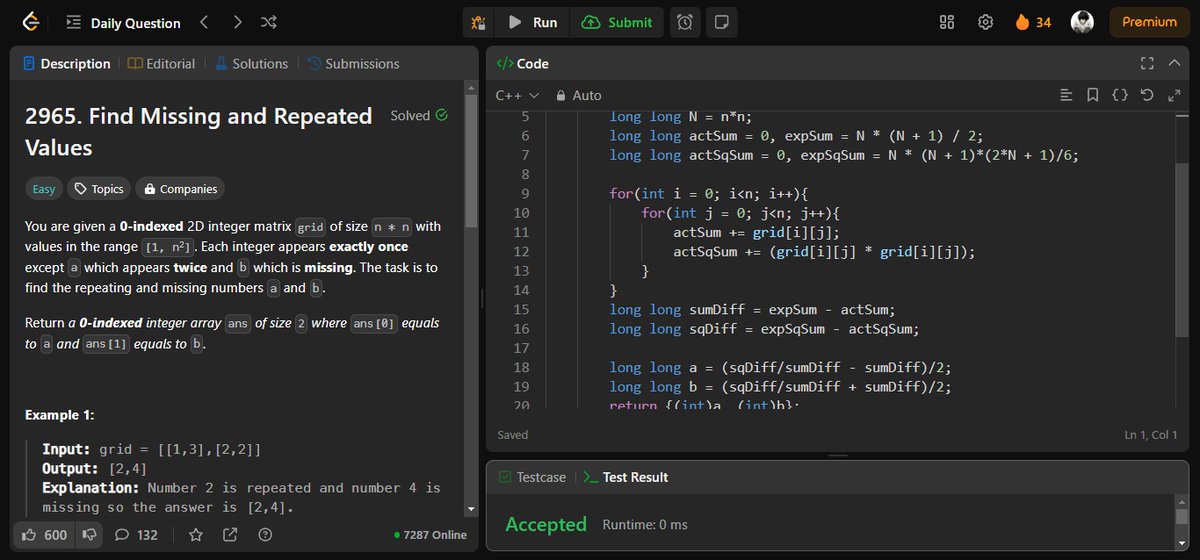Image resolution: width=1200 pixels, height=560 pixels.
Task: Click the Solved status label
Action: 419,115
